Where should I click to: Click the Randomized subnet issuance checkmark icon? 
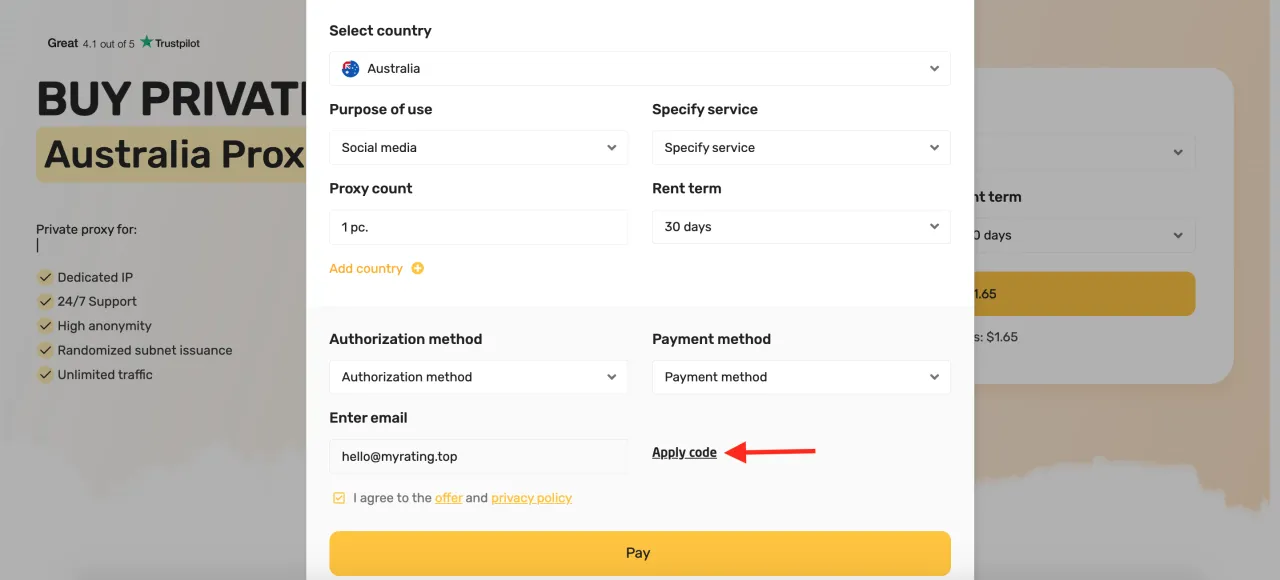[x=45, y=350]
